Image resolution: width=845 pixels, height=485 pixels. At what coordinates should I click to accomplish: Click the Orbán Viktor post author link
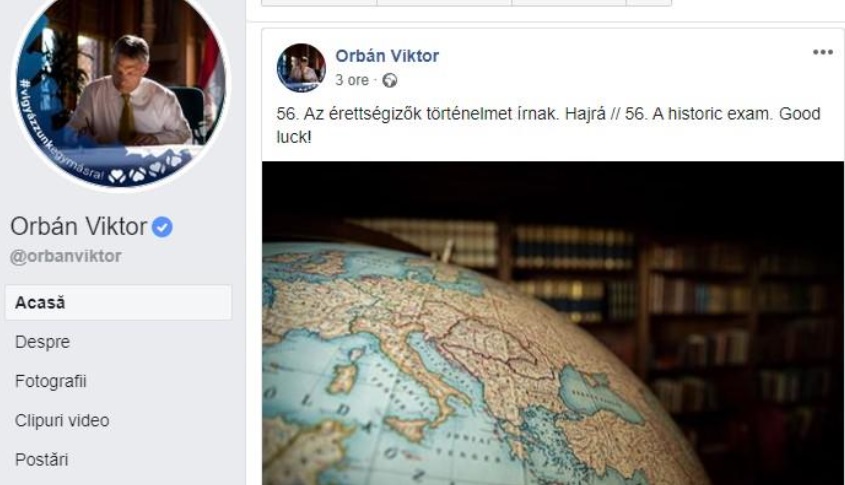(x=387, y=56)
